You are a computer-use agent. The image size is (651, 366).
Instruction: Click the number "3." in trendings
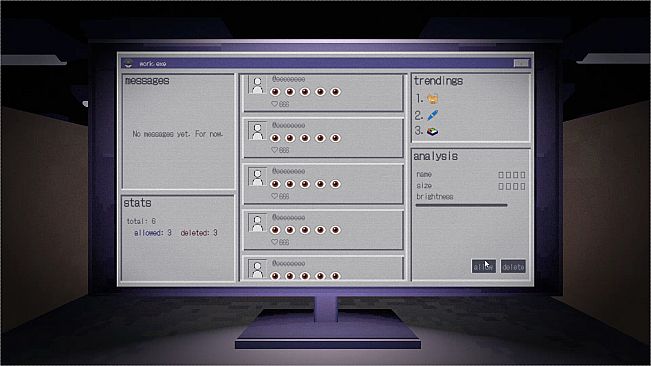tap(419, 131)
